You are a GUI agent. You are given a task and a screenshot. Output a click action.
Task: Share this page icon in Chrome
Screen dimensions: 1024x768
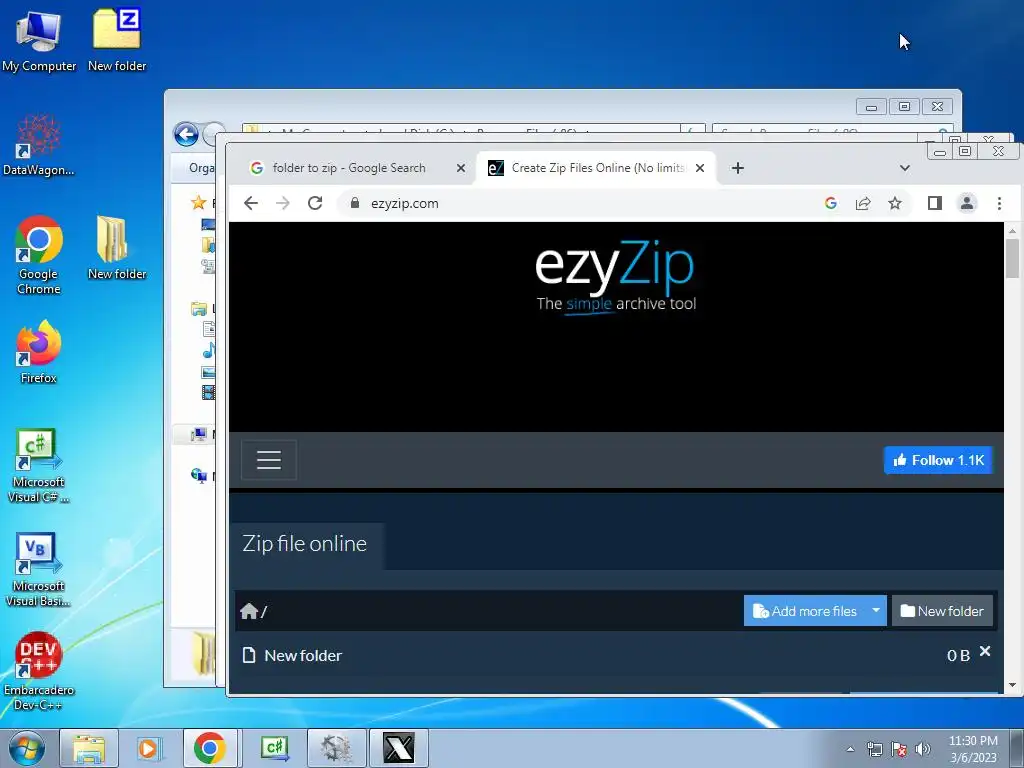pyautogui.click(x=863, y=203)
